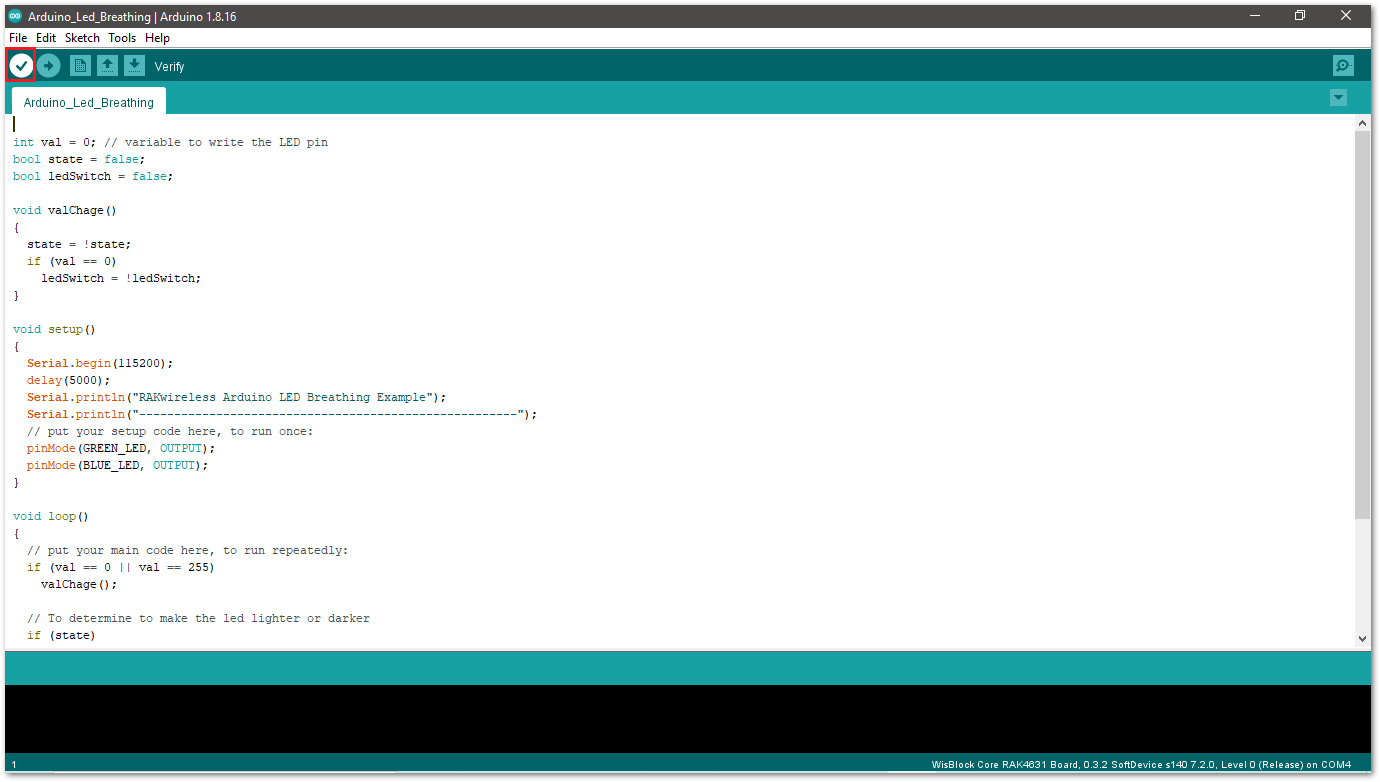The height and width of the screenshot is (782, 1380).
Task: Create a new sketch via toolbar icon
Action: click(x=80, y=66)
